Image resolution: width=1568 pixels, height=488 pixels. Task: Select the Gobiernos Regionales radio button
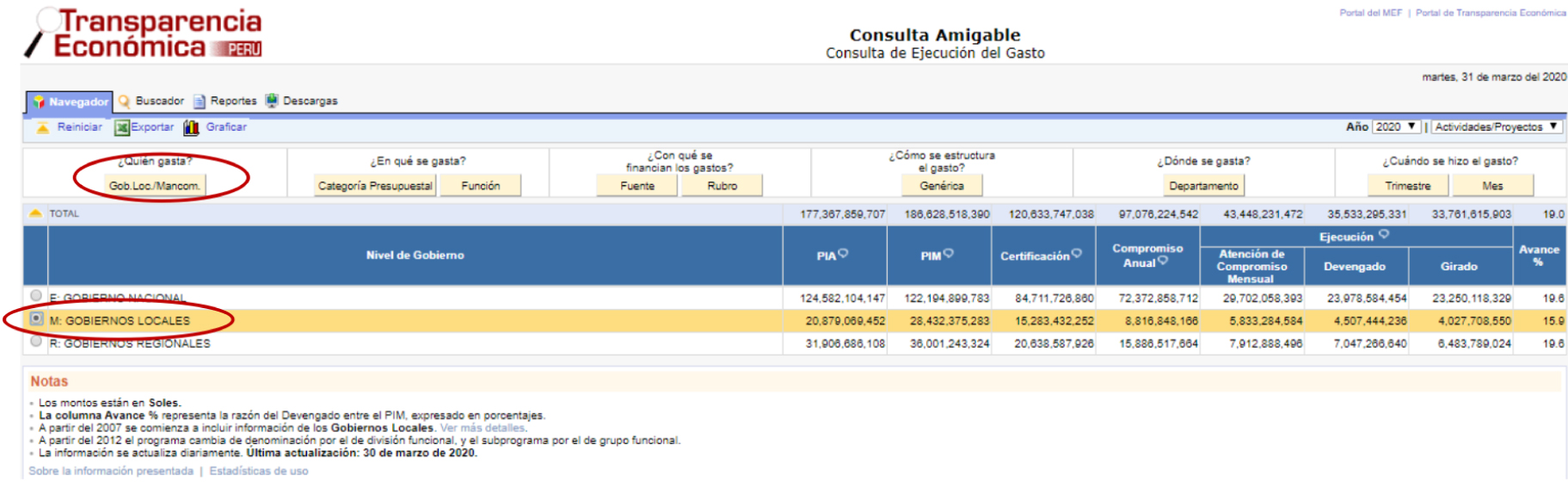[x=36, y=342]
